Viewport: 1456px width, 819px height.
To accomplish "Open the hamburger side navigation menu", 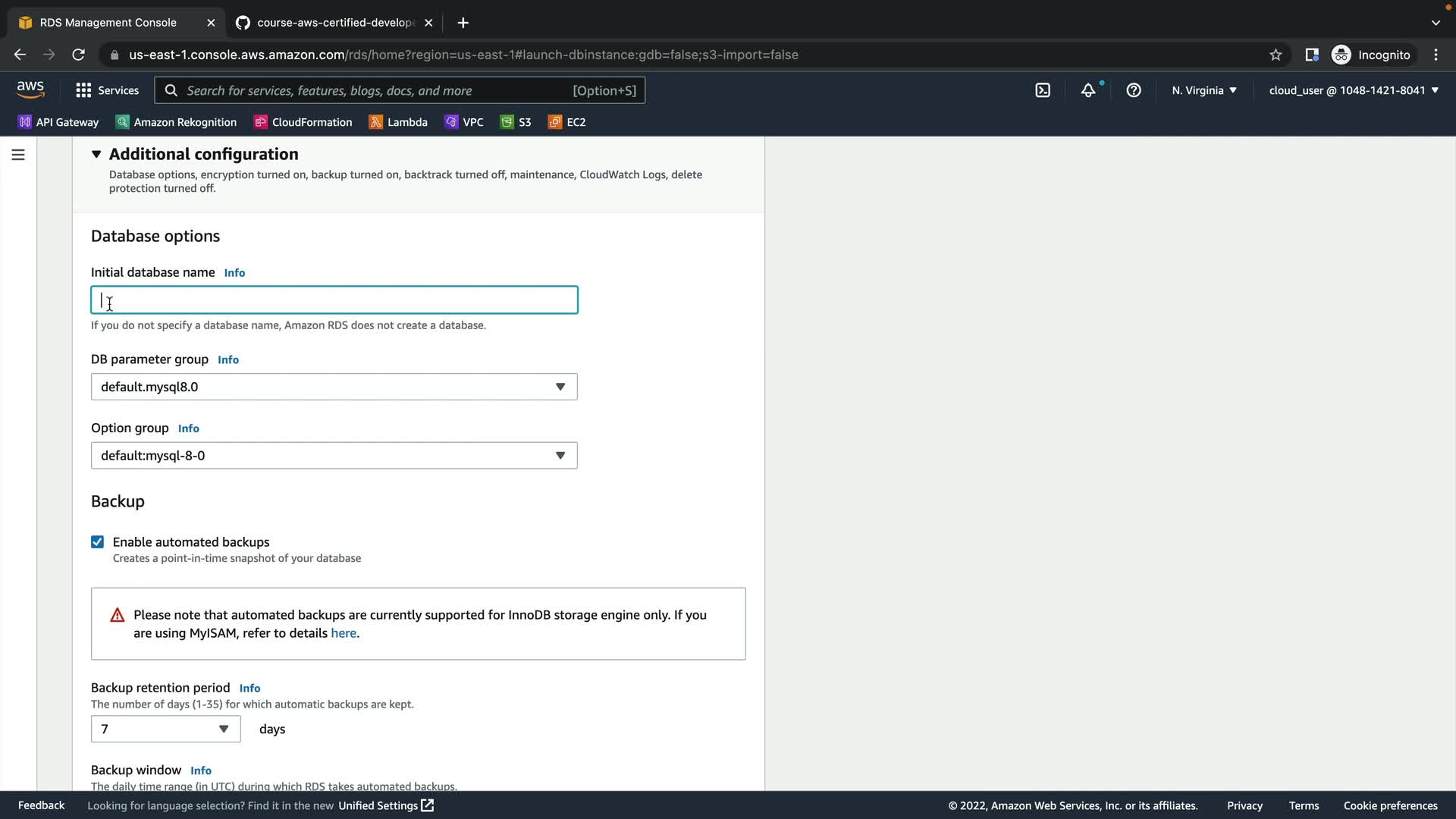I will pyautogui.click(x=18, y=155).
